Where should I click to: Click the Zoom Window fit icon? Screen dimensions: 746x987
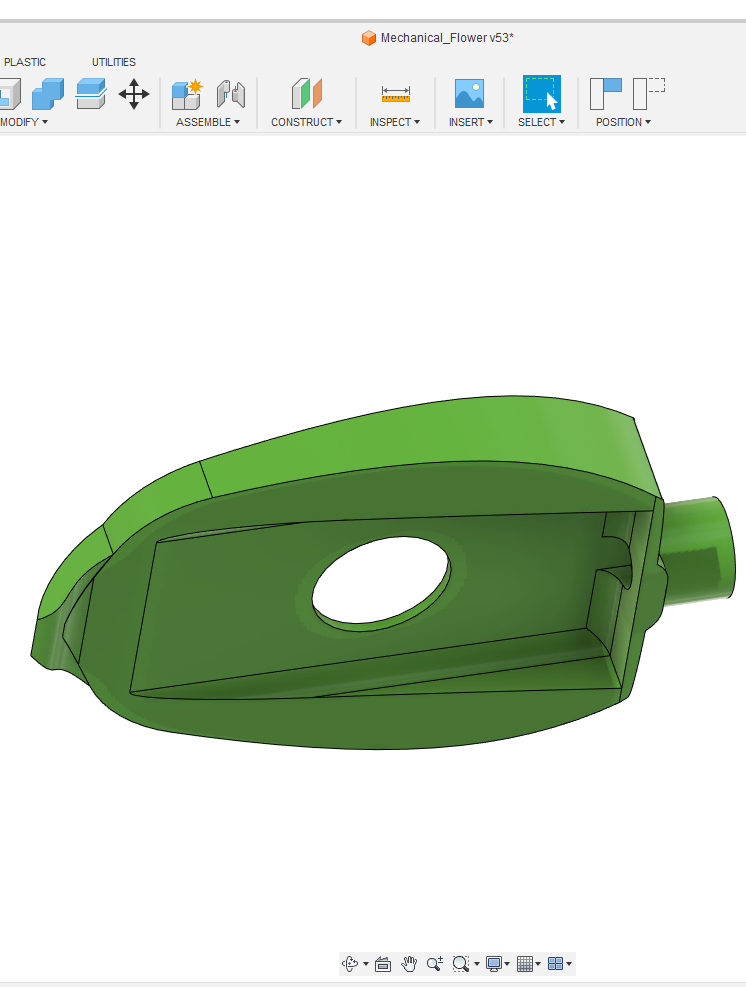[461, 964]
